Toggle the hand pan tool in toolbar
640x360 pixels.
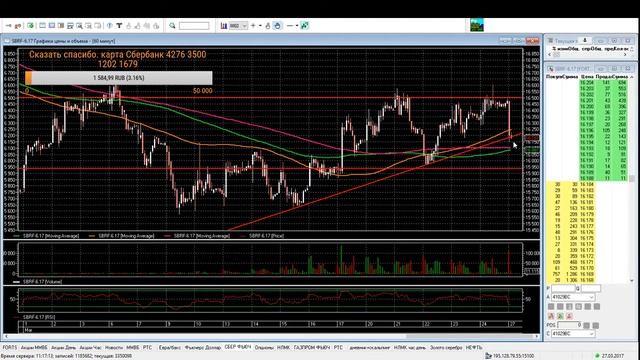[x=277, y=26]
